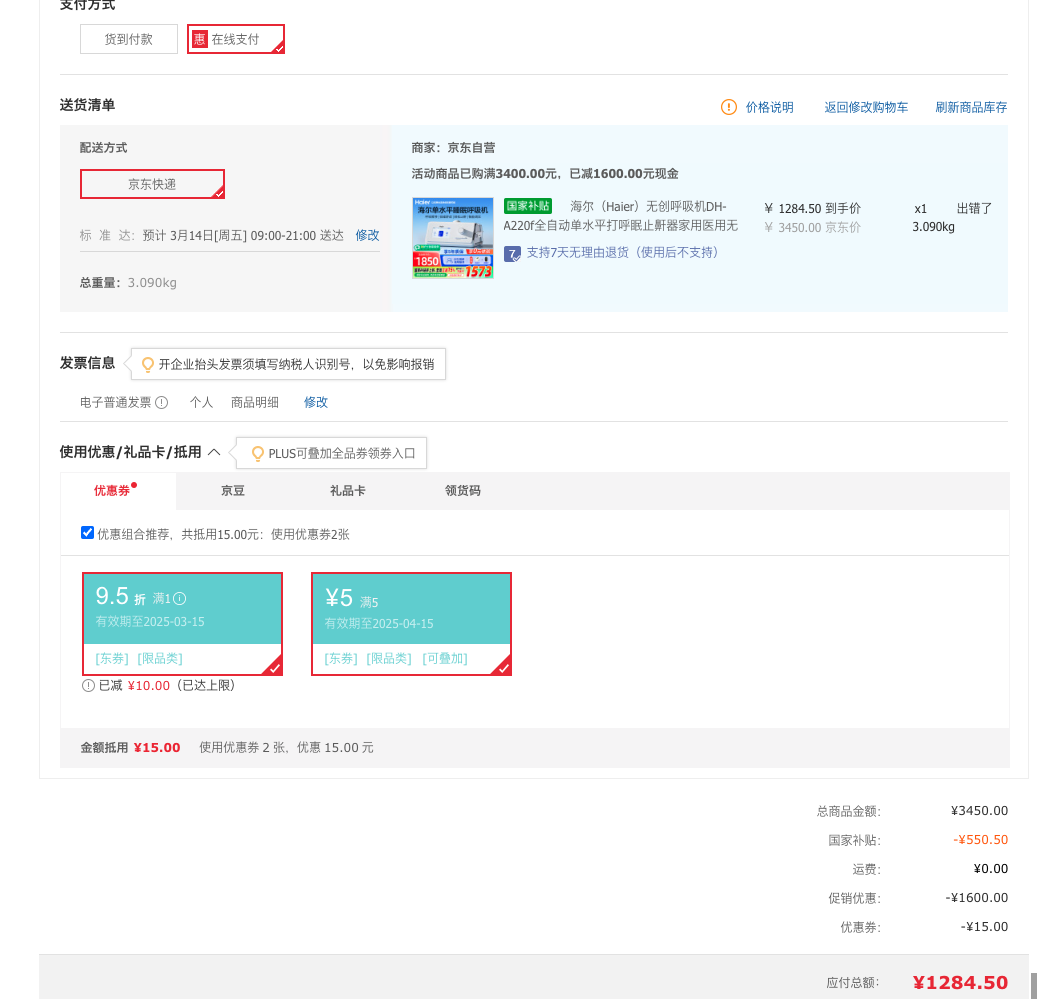Viewport: 1037px width, 999px height.
Task: Select 在线支付 payment option
Action: [236, 39]
